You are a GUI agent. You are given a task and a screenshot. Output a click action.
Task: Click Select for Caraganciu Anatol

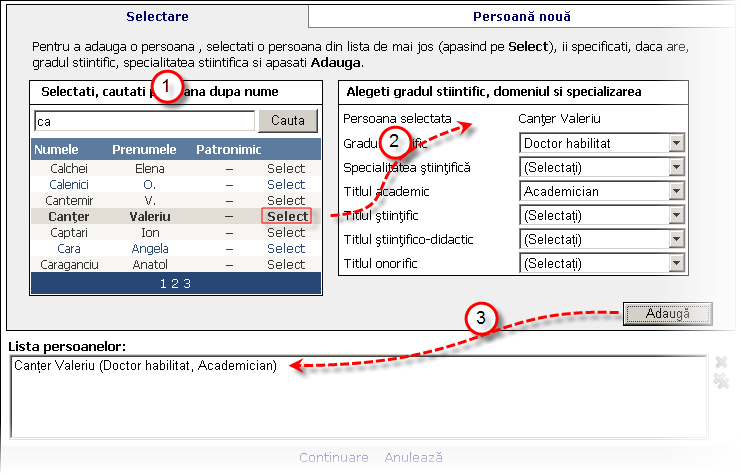[286, 264]
